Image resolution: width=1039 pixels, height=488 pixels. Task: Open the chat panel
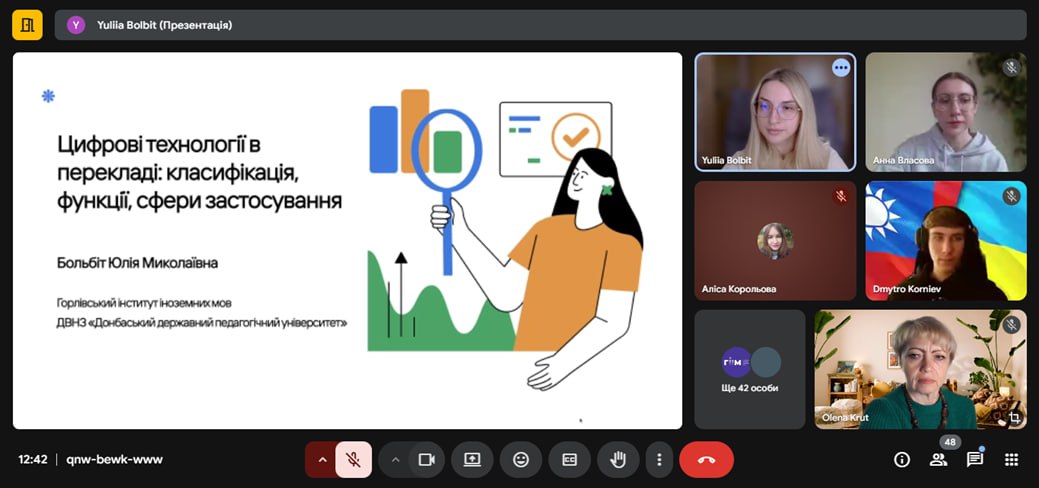pos(974,459)
